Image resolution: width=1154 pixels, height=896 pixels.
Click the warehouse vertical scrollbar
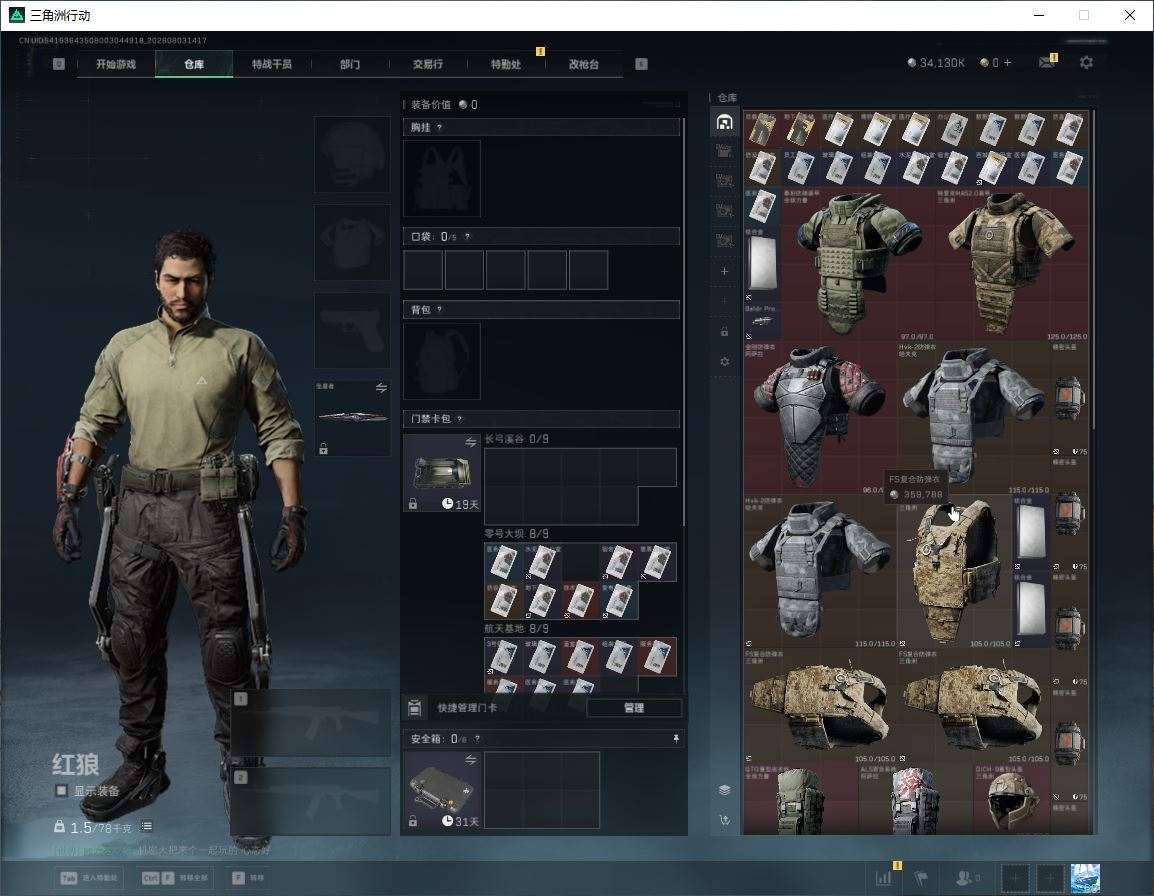click(1092, 269)
